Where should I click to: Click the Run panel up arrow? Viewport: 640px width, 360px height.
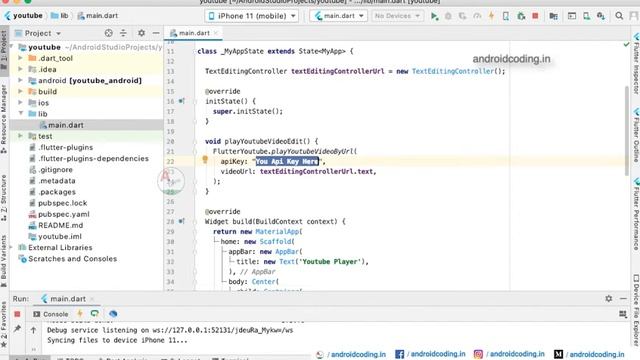coord(33,330)
